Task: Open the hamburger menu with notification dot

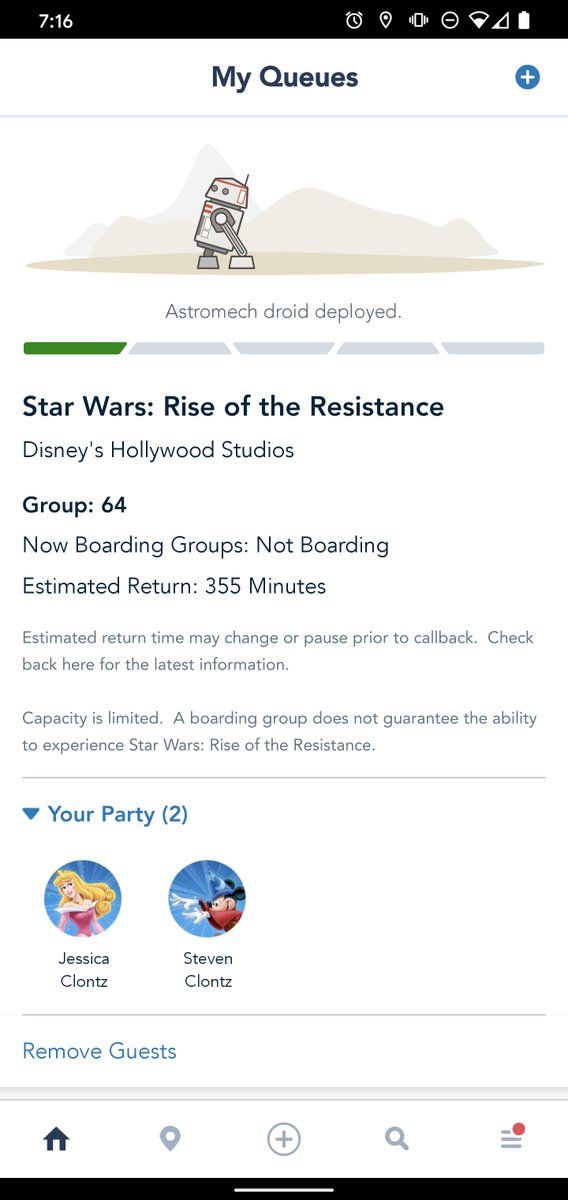Action: 512,1137
